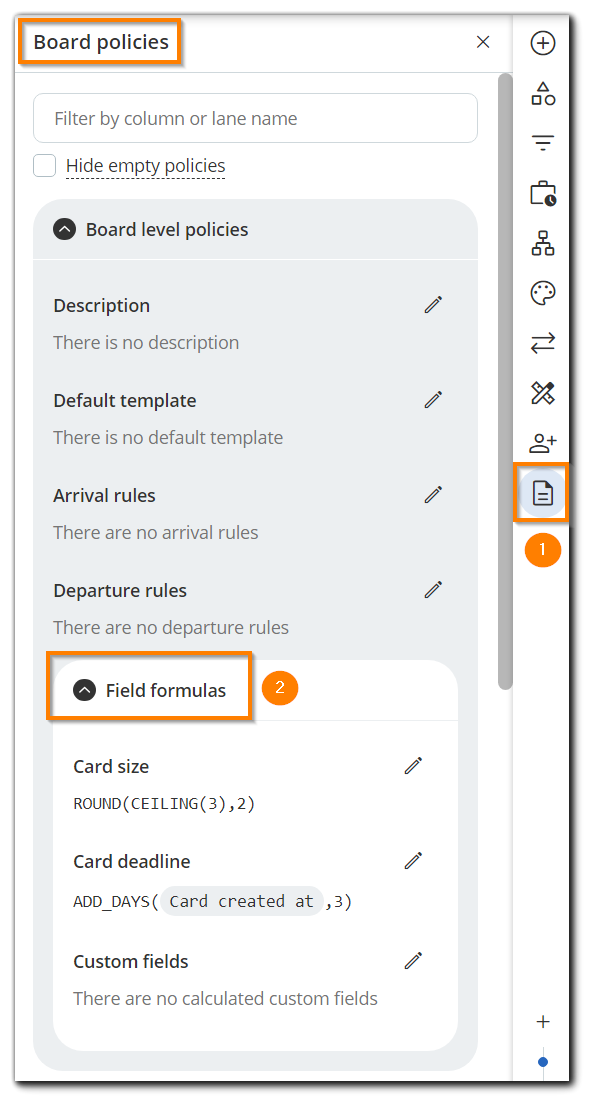Collapse the Field formulas section
Viewport: 596px width, 1108px height.
coord(84,689)
